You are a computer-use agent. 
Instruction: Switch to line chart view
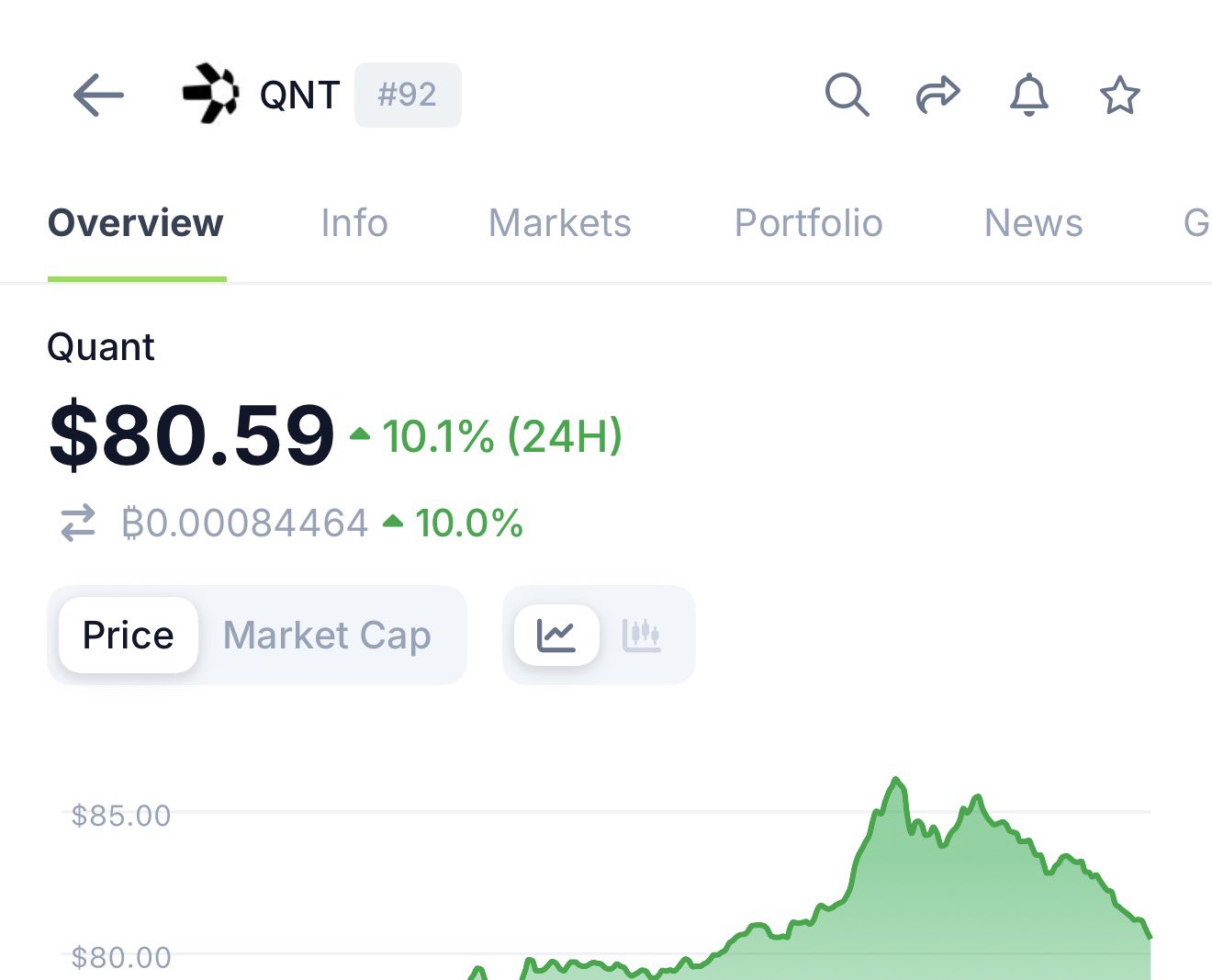pos(556,635)
